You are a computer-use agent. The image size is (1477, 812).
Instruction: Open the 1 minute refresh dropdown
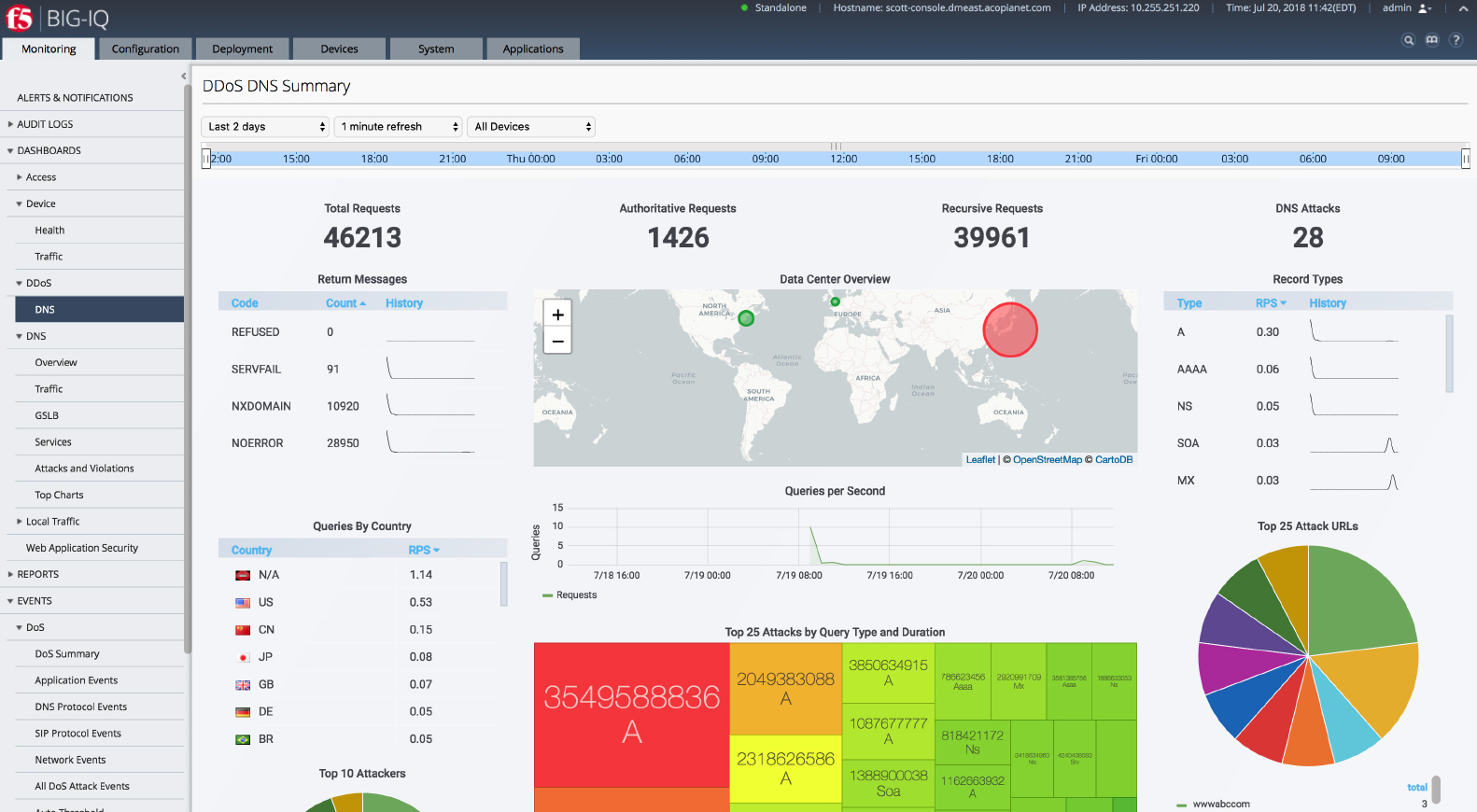point(399,127)
